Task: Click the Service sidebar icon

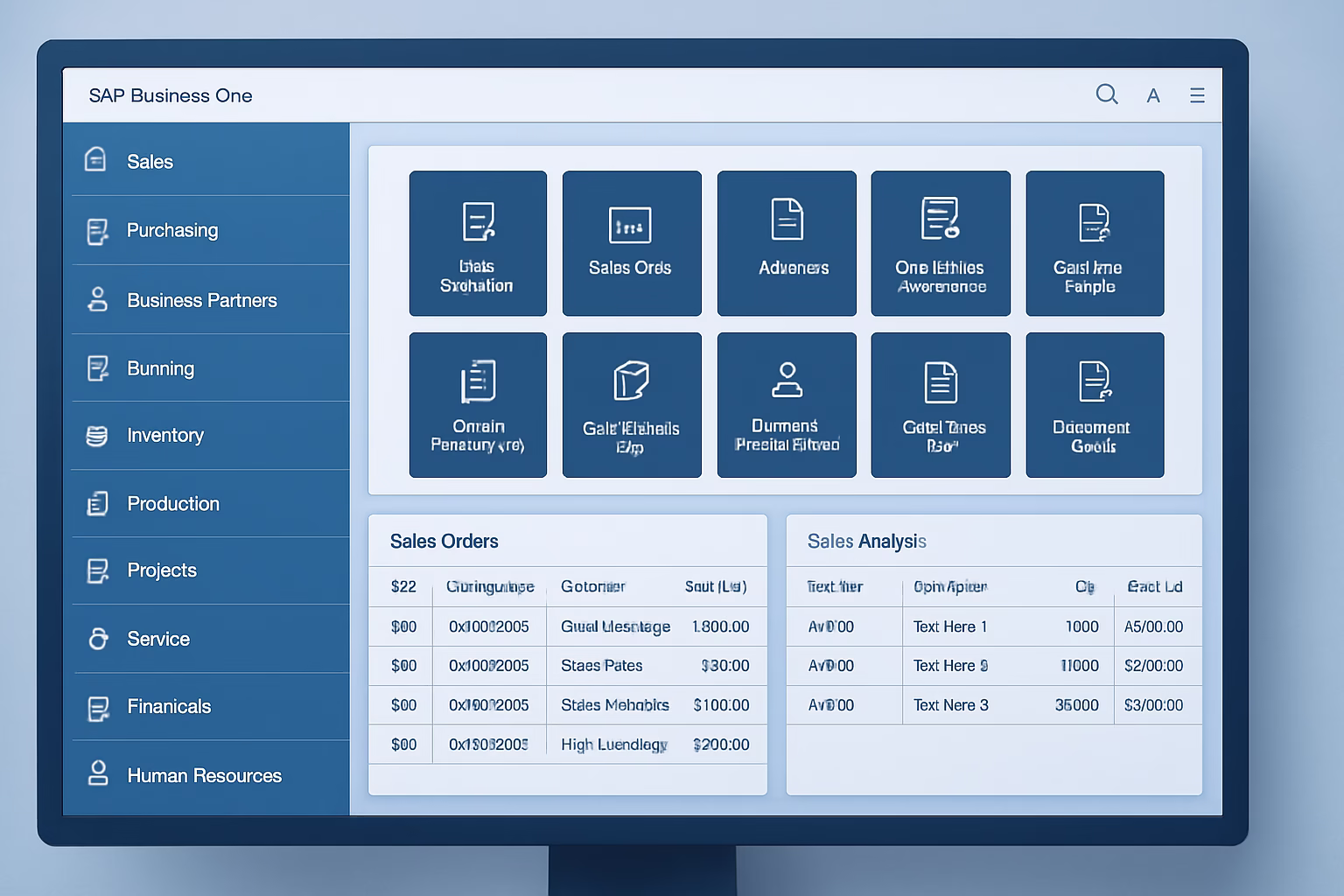Action: click(98, 639)
